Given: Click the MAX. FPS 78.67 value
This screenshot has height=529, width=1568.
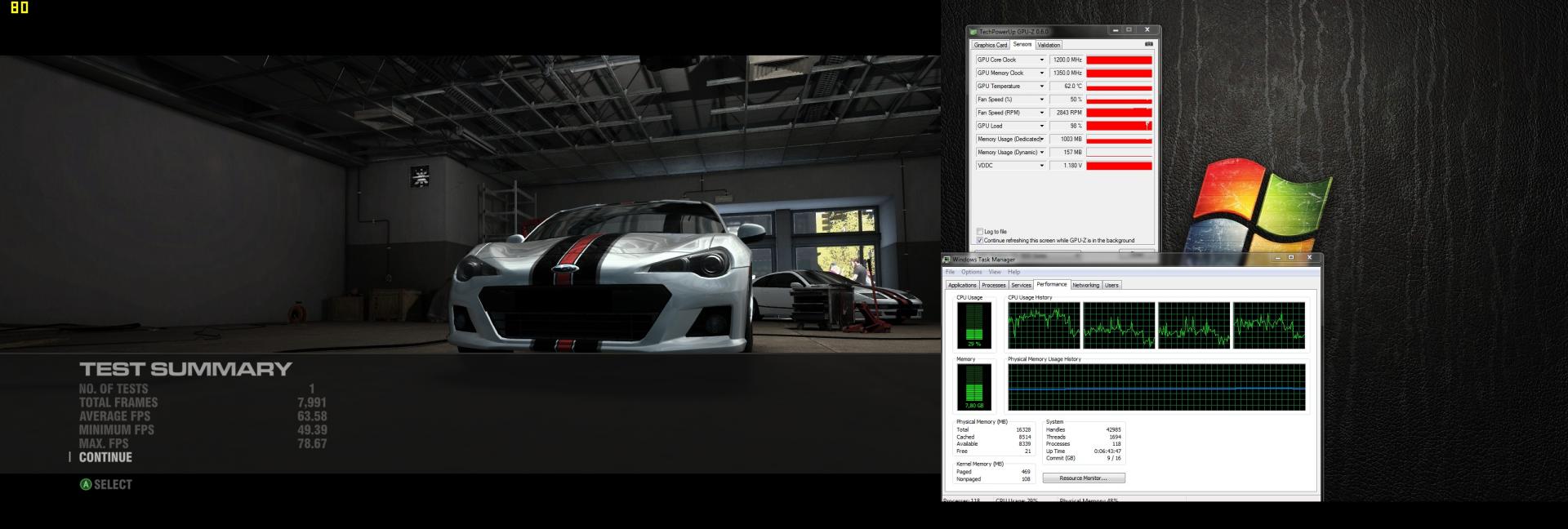Looking at the screenshot, I should 312,444.
